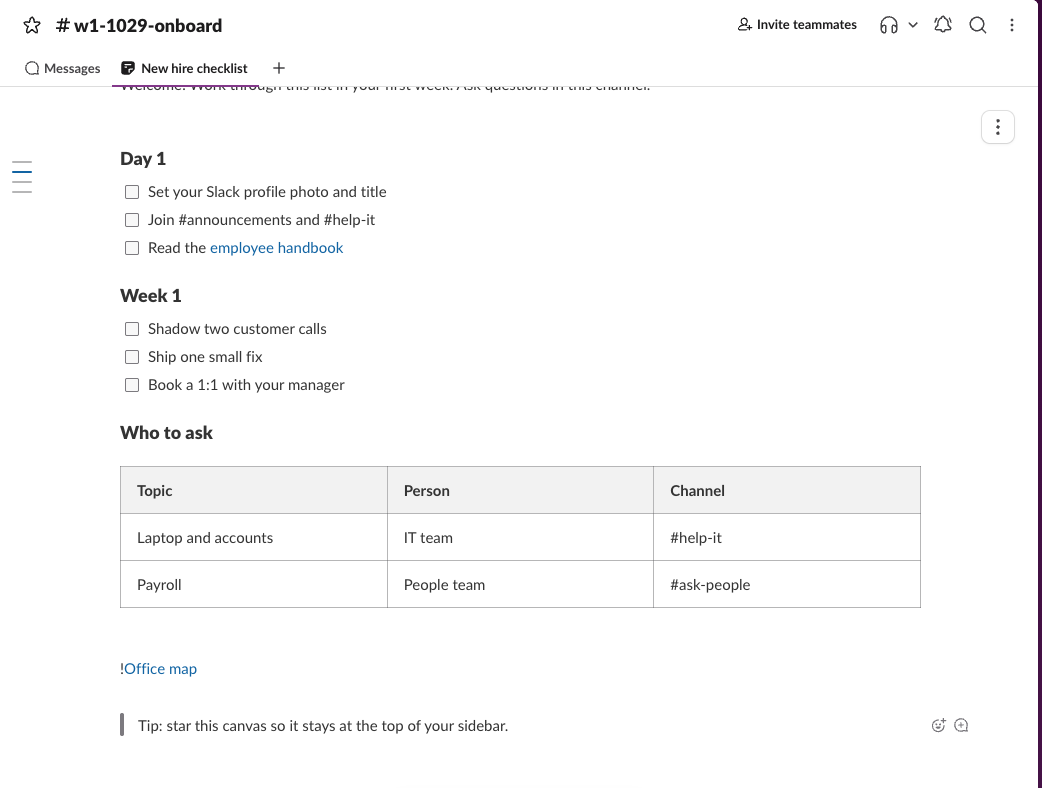Select the 'Who to ask' heading

pos(166,433)
